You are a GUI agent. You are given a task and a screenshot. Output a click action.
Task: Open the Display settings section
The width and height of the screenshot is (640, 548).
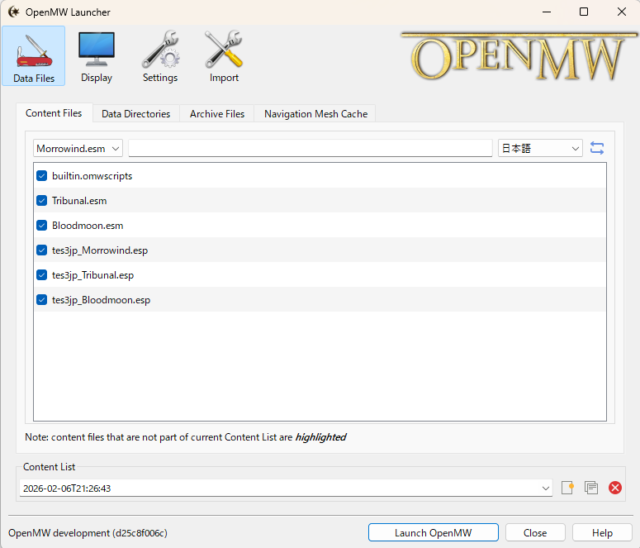(96, 56)
